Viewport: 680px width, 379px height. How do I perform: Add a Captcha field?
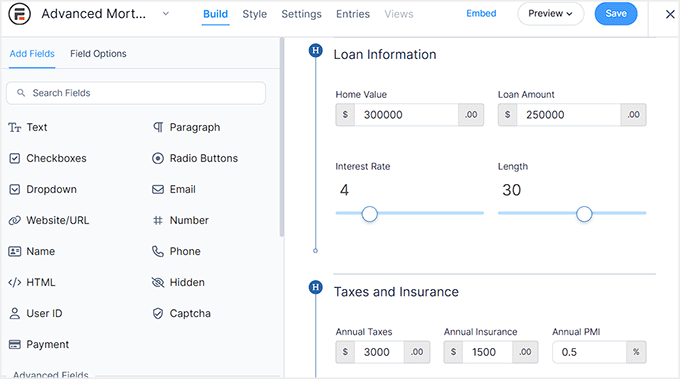click(181, 314)
